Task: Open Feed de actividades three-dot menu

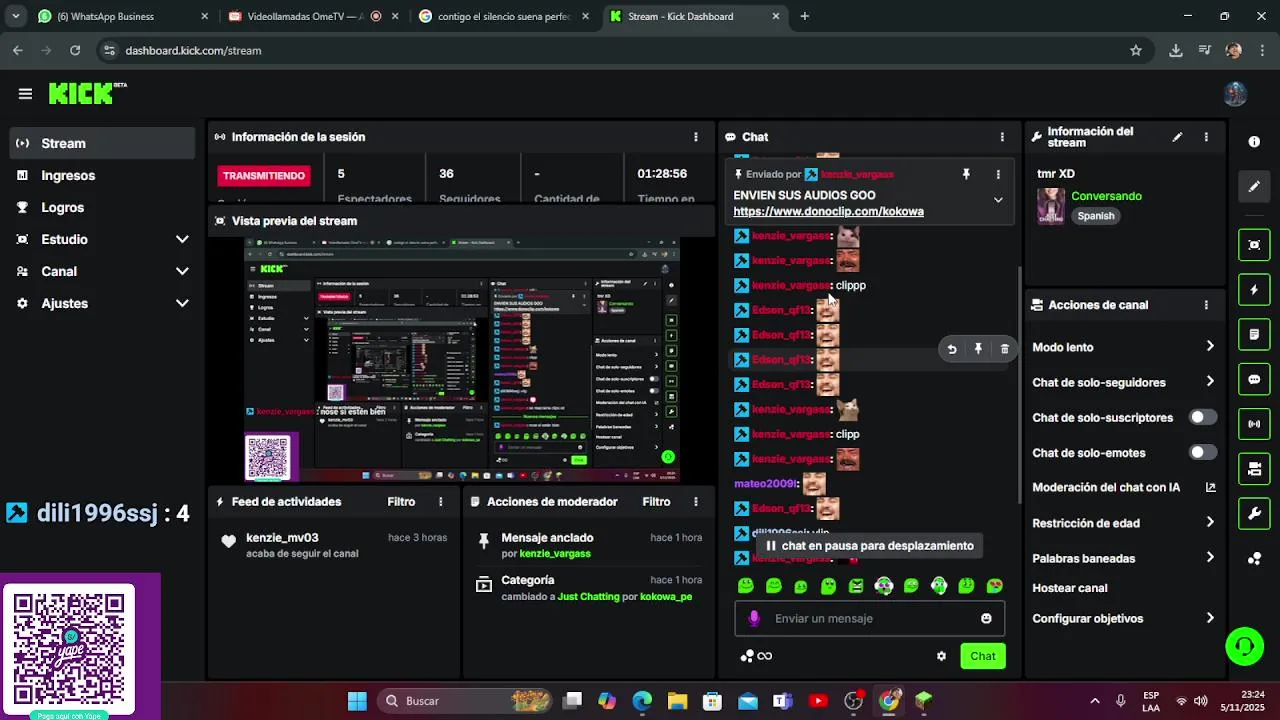Action: click(441, 502)
